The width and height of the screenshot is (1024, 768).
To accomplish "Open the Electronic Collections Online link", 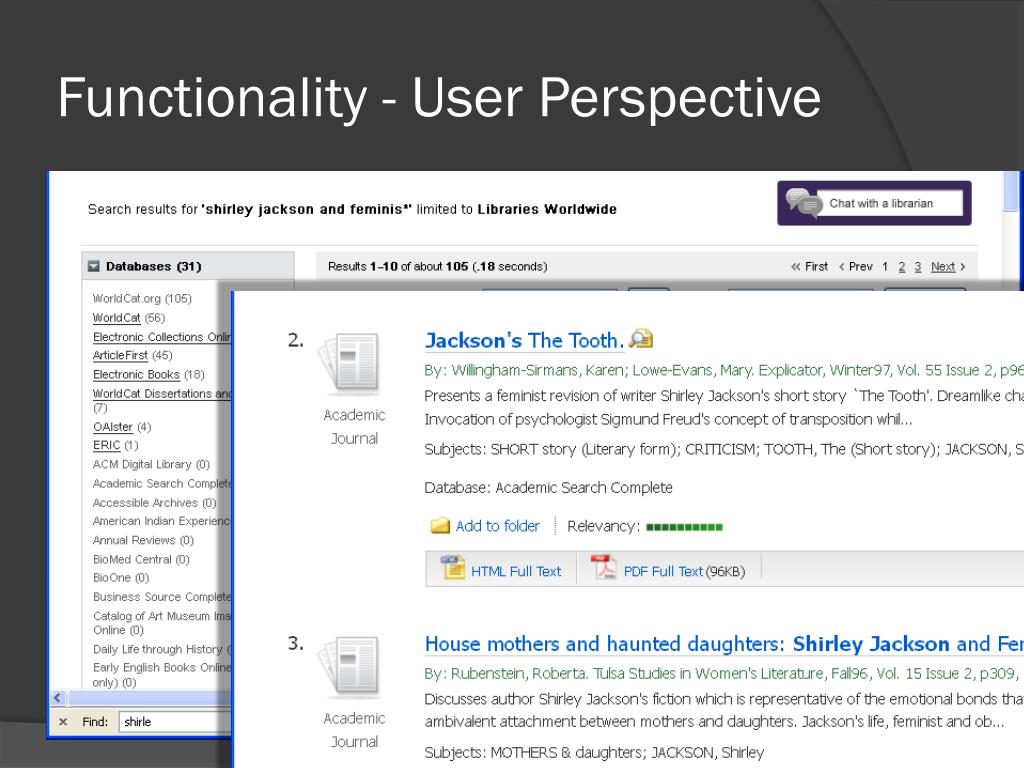I will click(162, 337).
